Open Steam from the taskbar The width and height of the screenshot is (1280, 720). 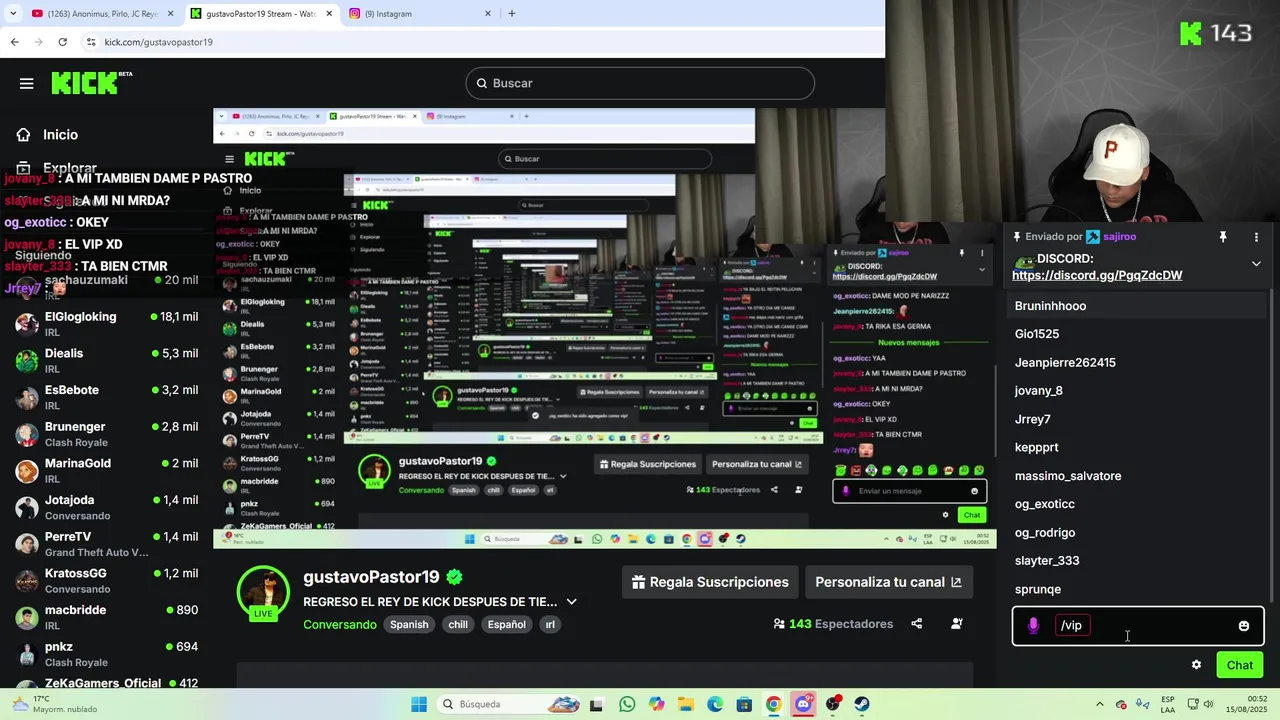[861, 704]
